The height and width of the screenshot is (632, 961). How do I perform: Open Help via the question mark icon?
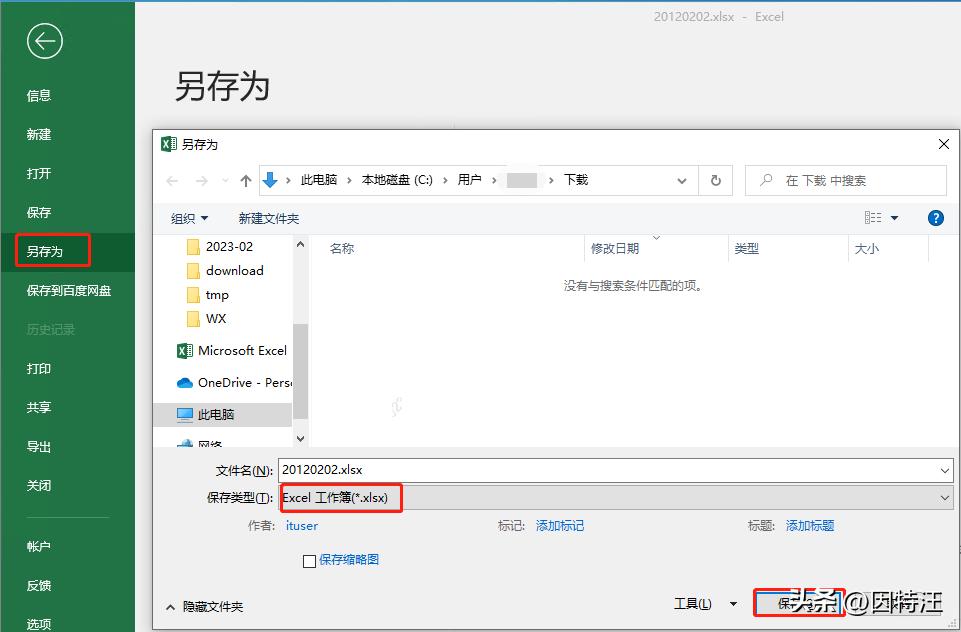[935, 217]
